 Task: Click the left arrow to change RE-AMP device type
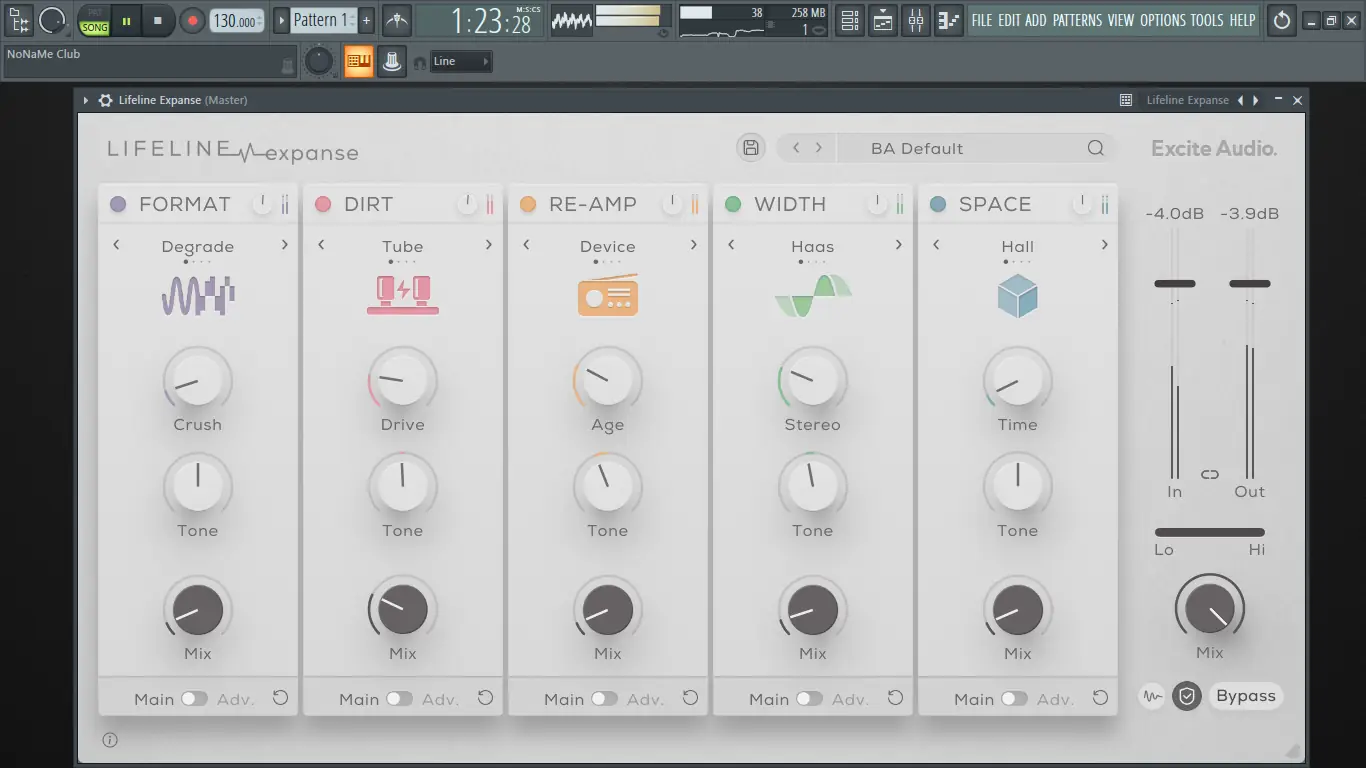click(x=527, y=245)
